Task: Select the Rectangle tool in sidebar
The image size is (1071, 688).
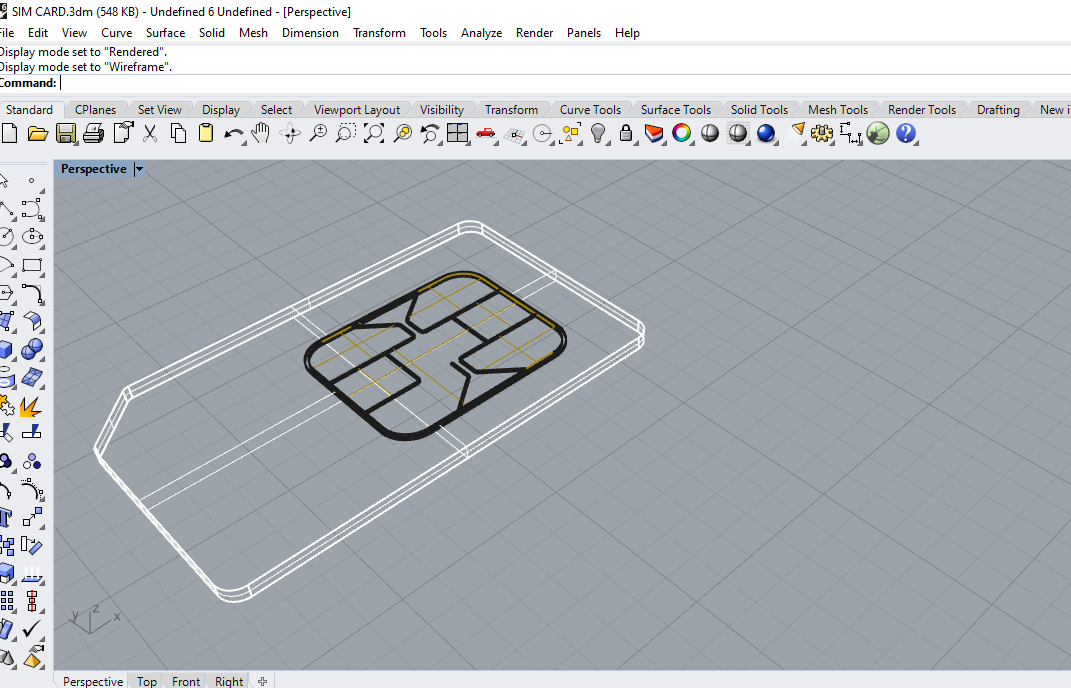Action: (x=32, y=265)
